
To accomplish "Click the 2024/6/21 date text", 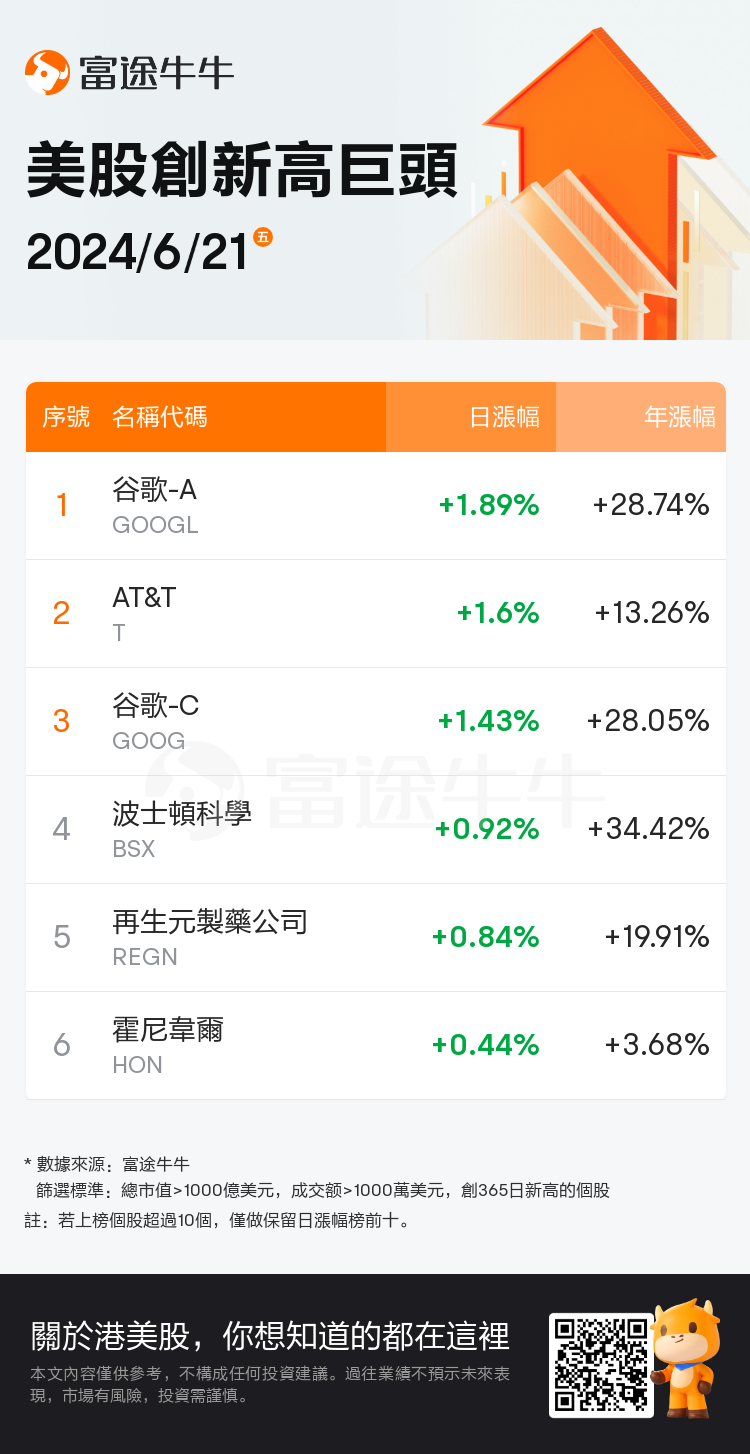I will pos(137,252).
